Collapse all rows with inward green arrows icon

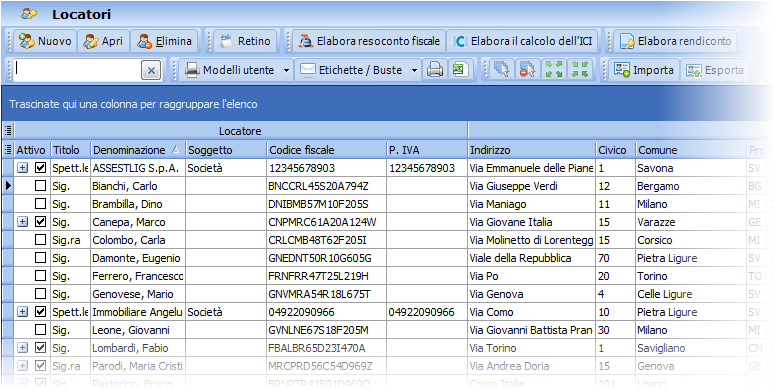tap(579, 70)
